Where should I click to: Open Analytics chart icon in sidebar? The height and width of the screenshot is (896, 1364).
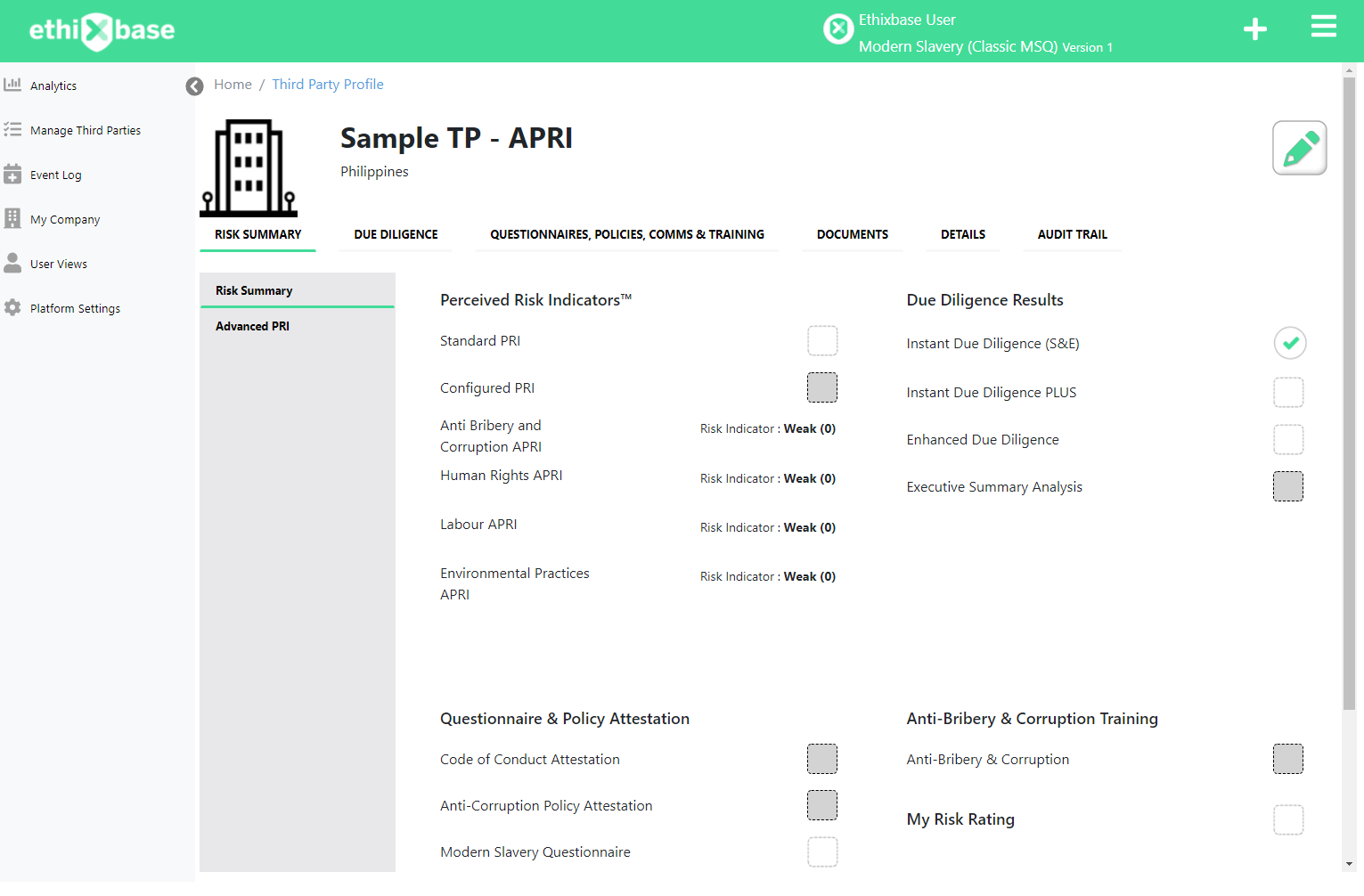coord(12,85)
